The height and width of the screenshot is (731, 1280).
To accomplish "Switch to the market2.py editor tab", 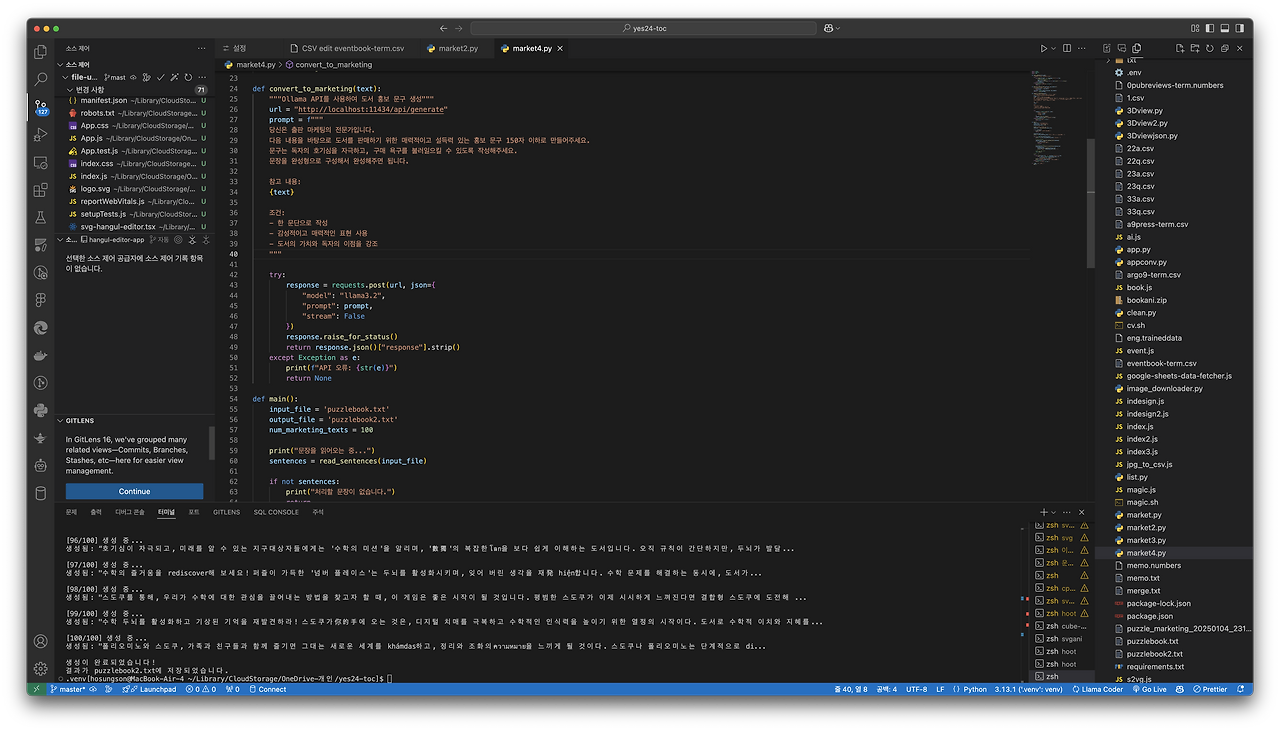I will [x=457, y=48].
